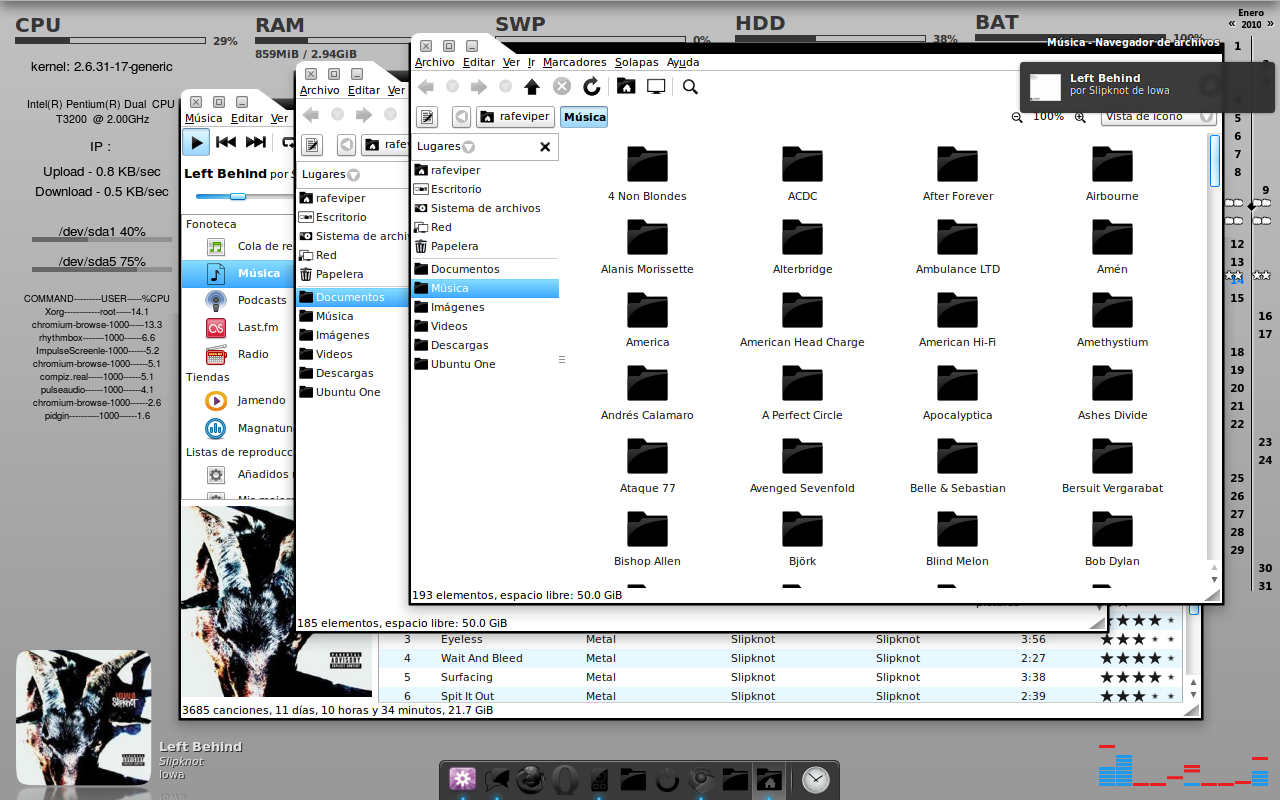Open the 4 Non Blondes folder
The height and width of the screenshot is (800, 1280).
point(647,174)
